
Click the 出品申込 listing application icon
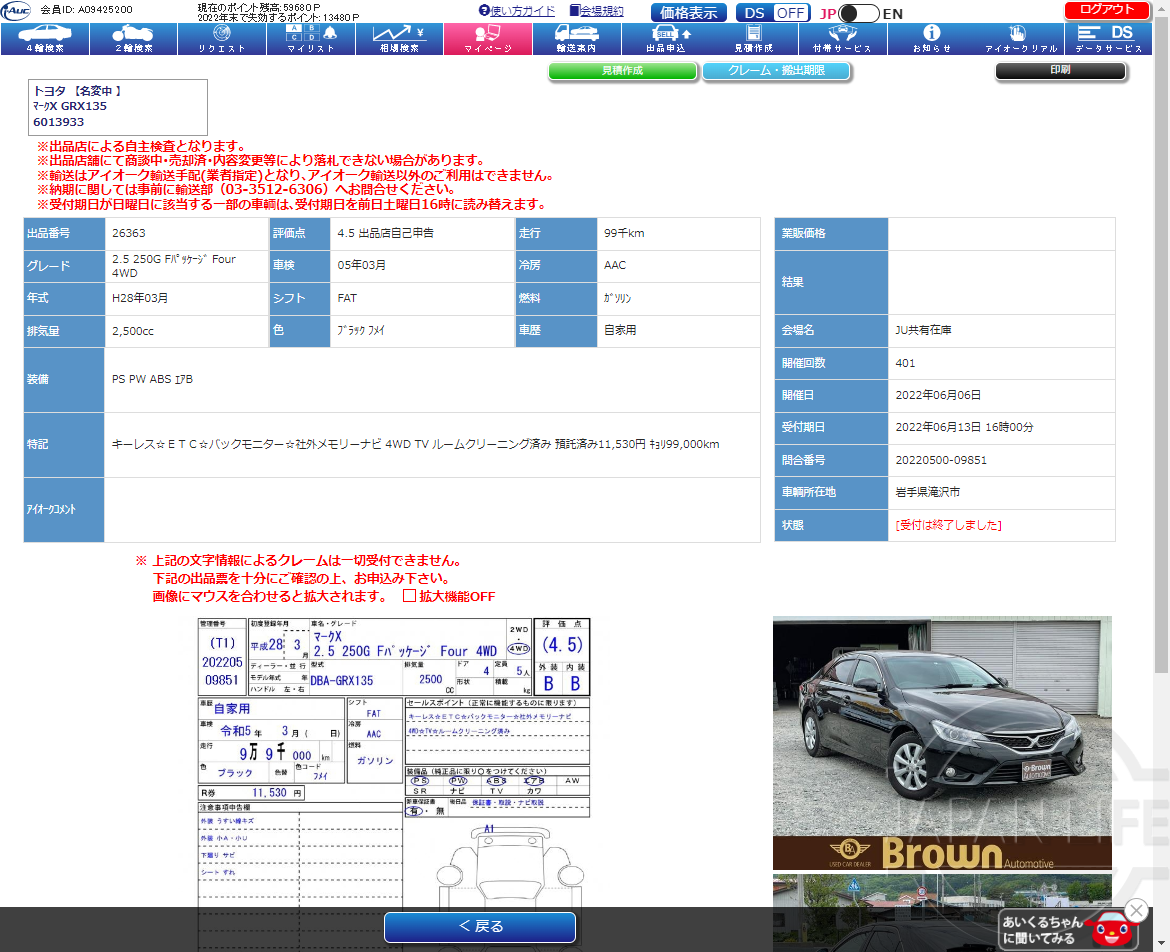pos(665,38)
